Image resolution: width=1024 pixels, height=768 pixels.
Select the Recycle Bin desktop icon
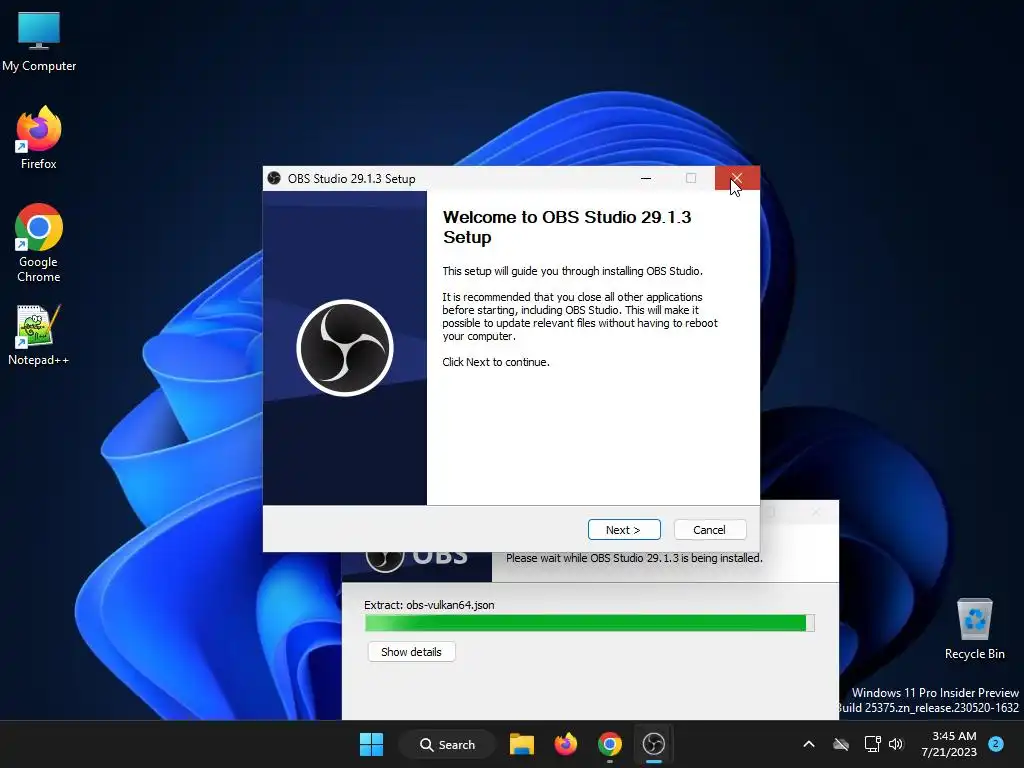[x=974, y=629]
